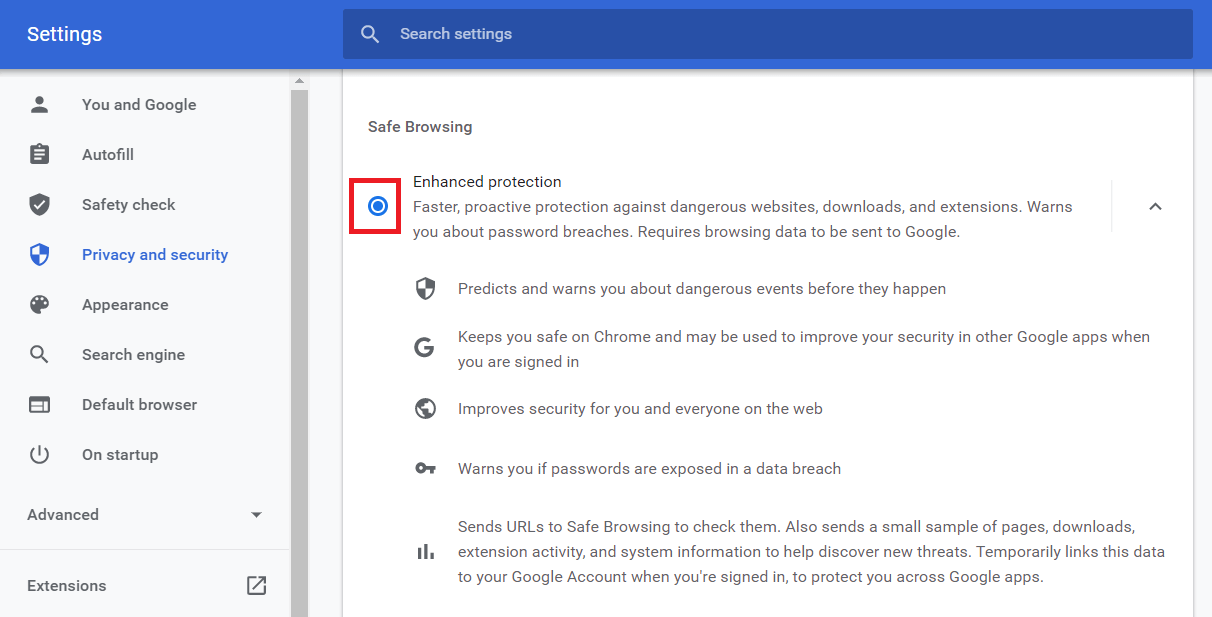Screen dimensions: 1212x617
Task: Click the magnifier icon in the search bar
Action: (370, 34)
